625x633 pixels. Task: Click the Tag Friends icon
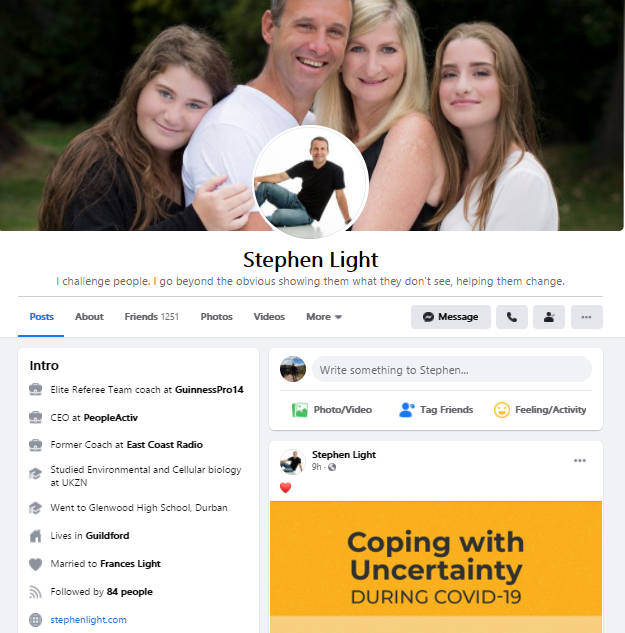click(x=407, y=410)
